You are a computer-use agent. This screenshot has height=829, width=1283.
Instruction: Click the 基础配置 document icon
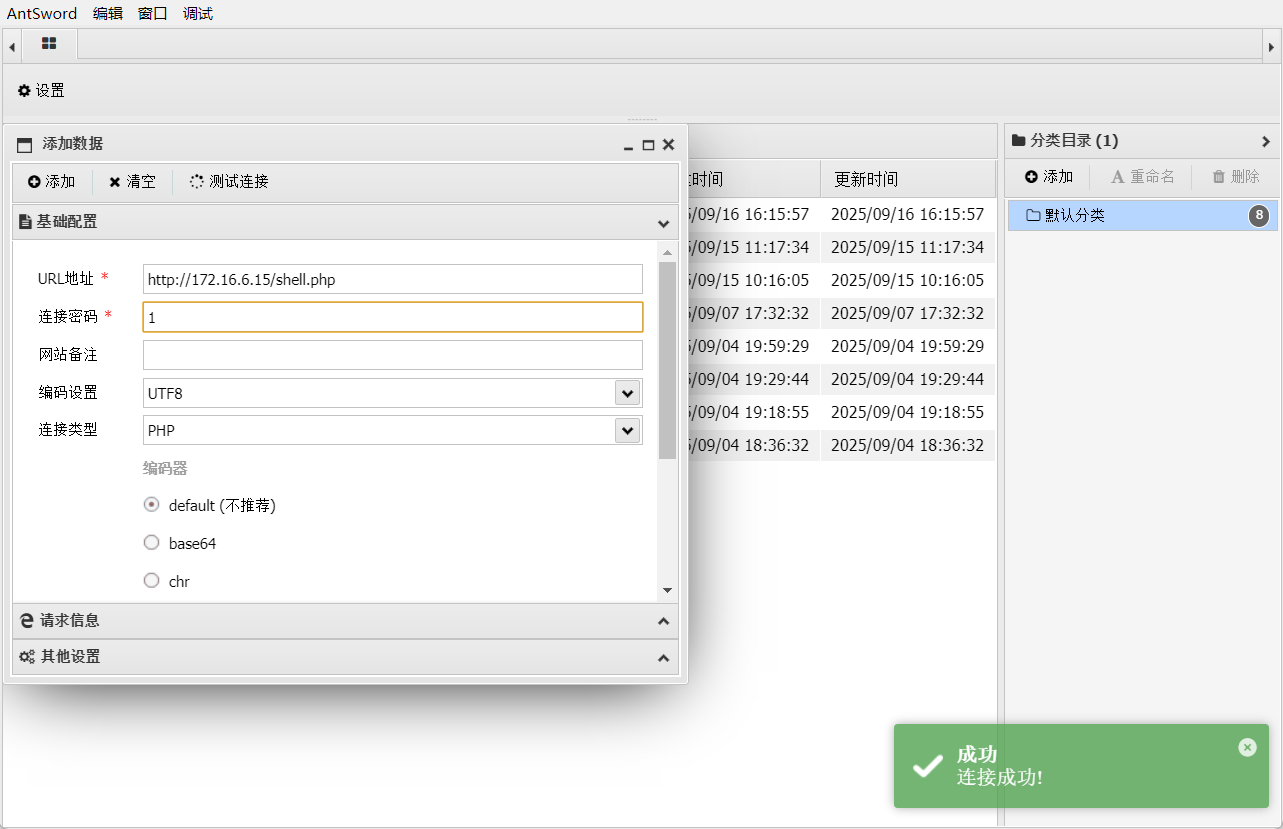click(25, 222)
